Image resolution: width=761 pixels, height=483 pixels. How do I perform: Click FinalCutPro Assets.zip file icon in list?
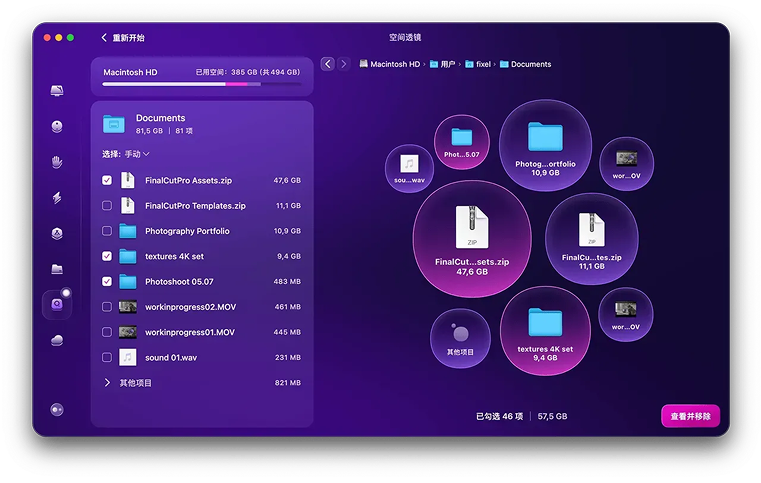tap(127, 180)
